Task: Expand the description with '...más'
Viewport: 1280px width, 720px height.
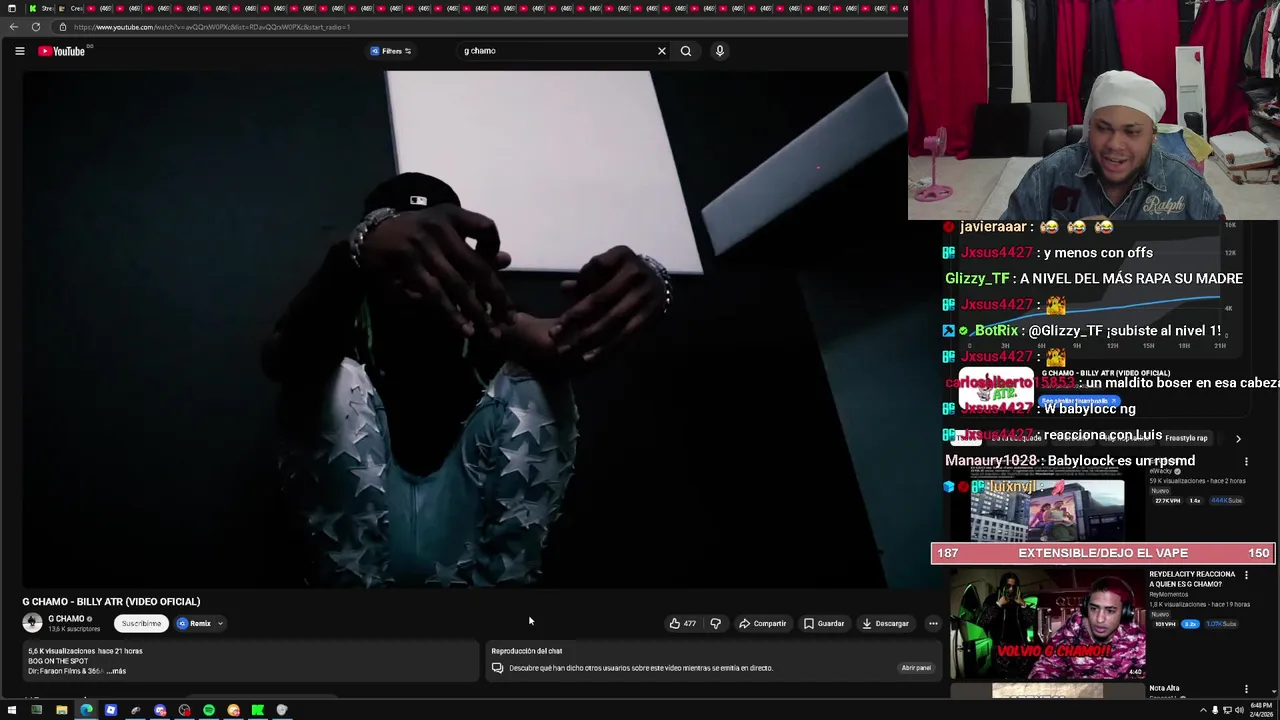Action: click(116, 671)
